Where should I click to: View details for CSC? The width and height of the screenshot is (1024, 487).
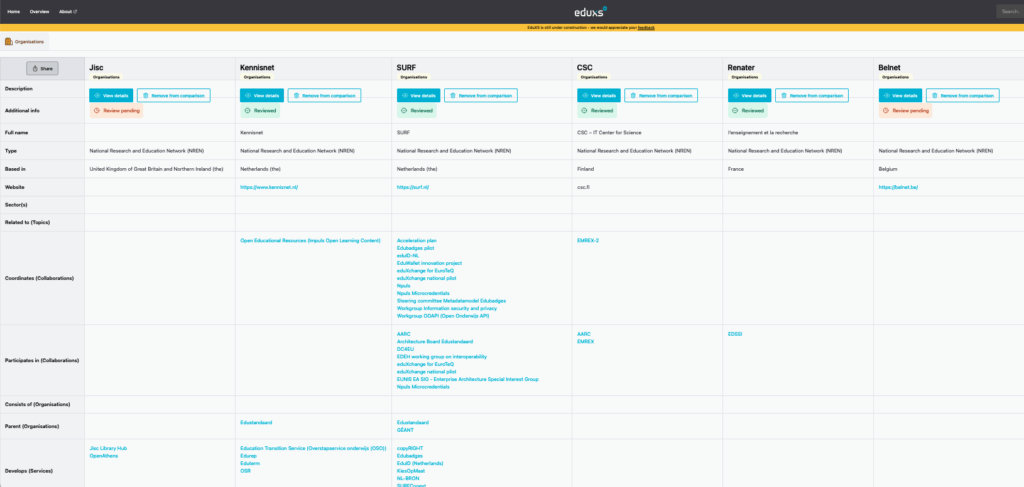599,95
